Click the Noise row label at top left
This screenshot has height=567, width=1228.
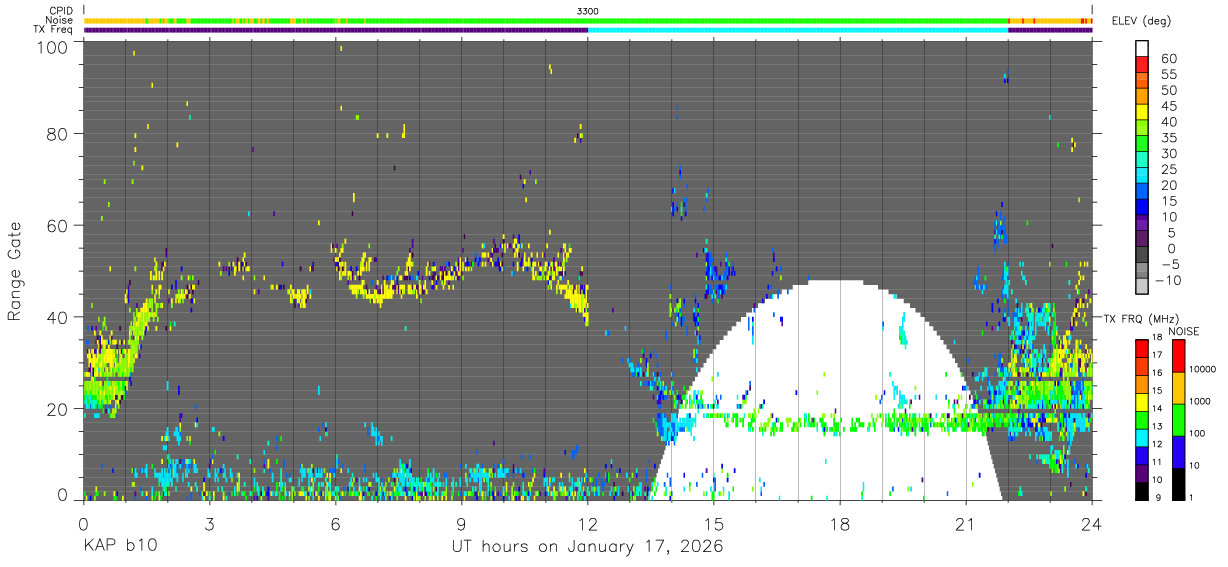tap(59, 20)
